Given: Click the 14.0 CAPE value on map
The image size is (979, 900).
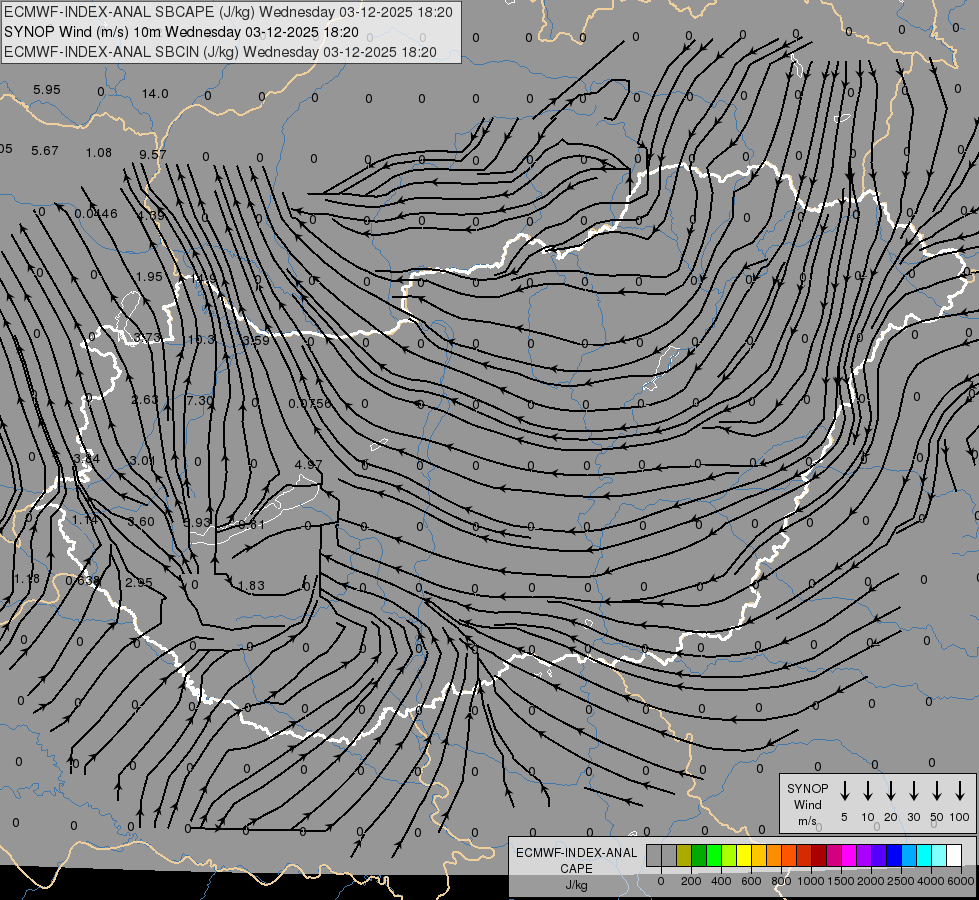Looking at the screenshot, I should (x=155, y=94).
